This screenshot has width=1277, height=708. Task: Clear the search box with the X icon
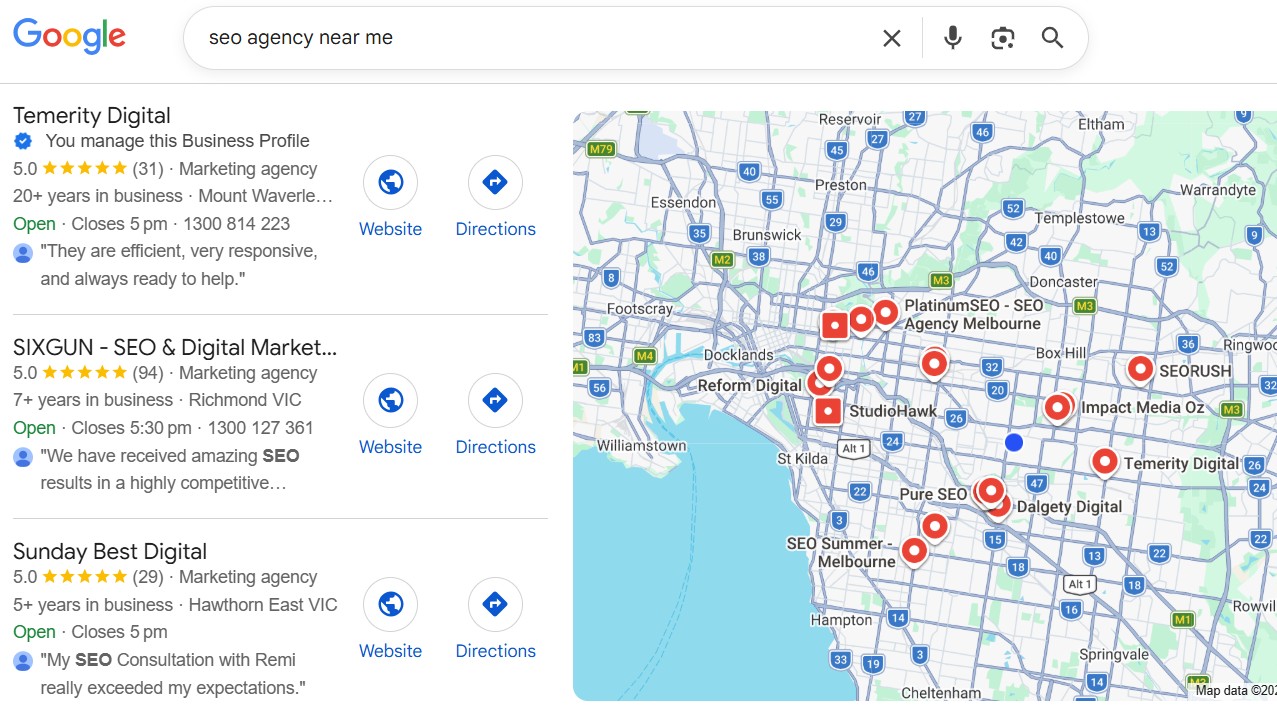891,38
